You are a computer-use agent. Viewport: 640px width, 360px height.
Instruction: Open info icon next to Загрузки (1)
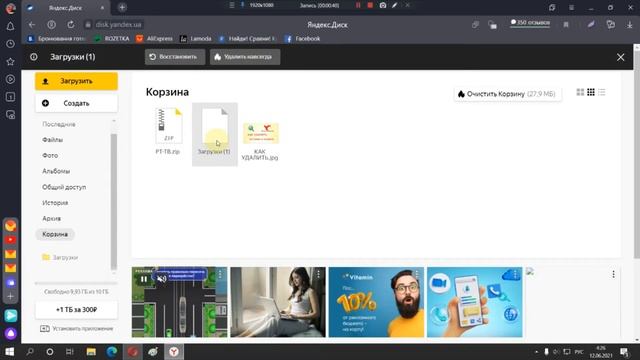(x=33, y=57)
